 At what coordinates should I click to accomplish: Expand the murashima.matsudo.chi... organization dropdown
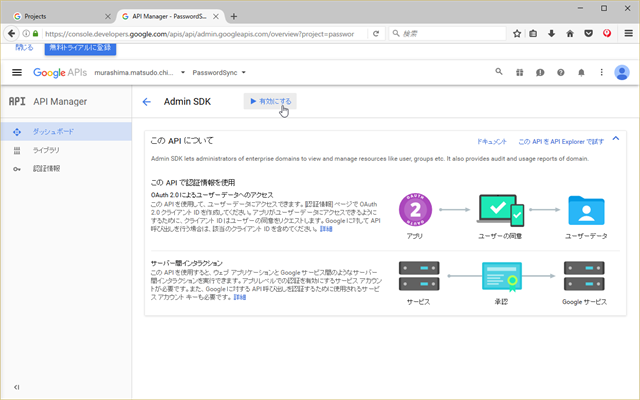(x=140, y=73)
